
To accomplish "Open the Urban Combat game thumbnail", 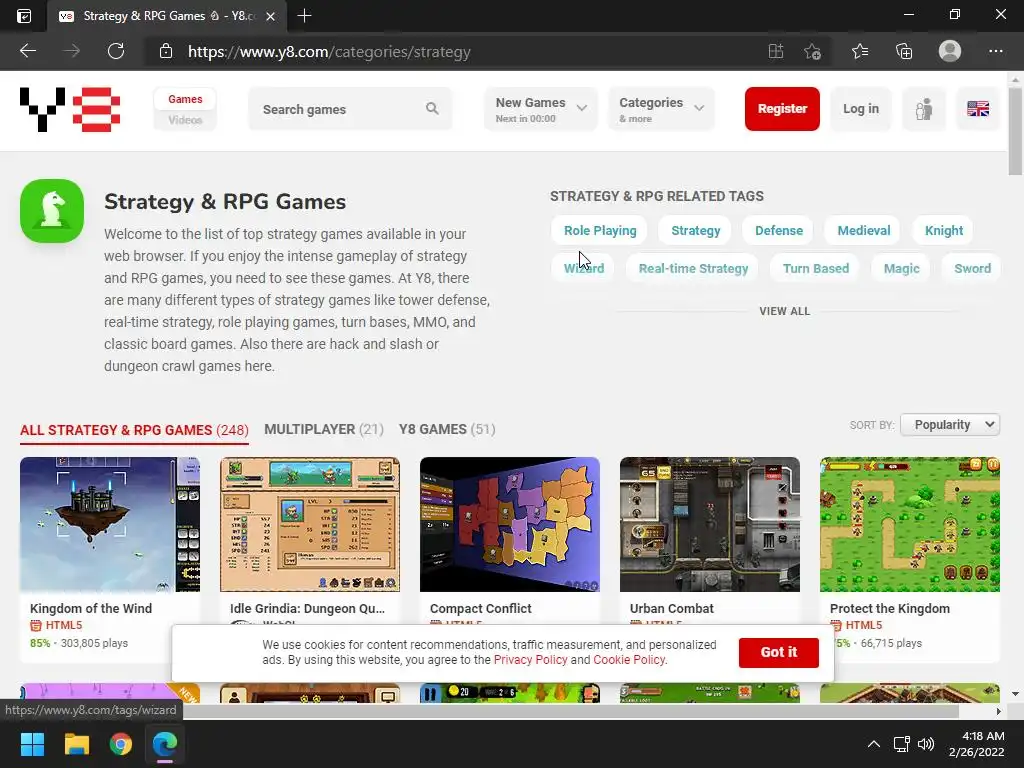I will pyautogui.click(x=709, y=524).
